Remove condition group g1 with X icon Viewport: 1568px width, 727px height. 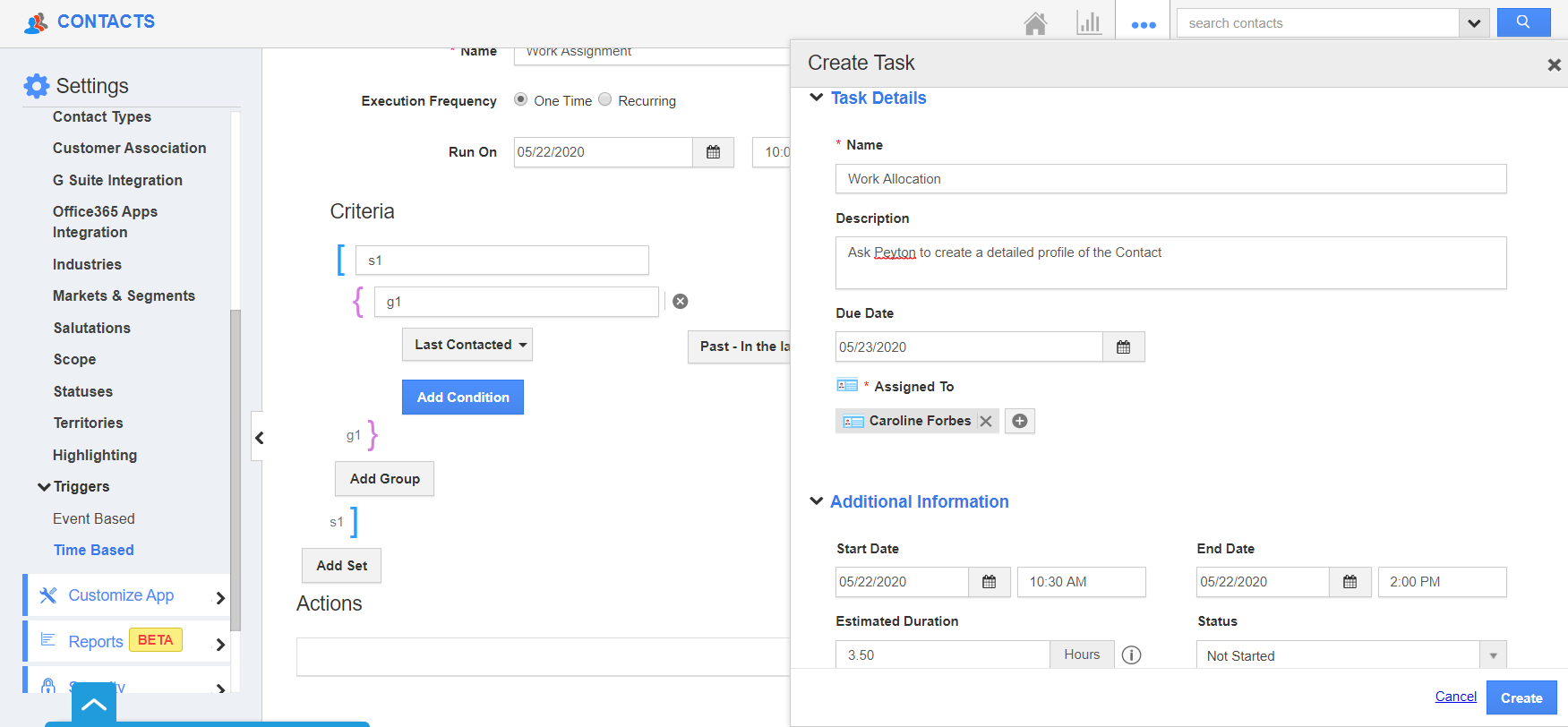[681, 302]
